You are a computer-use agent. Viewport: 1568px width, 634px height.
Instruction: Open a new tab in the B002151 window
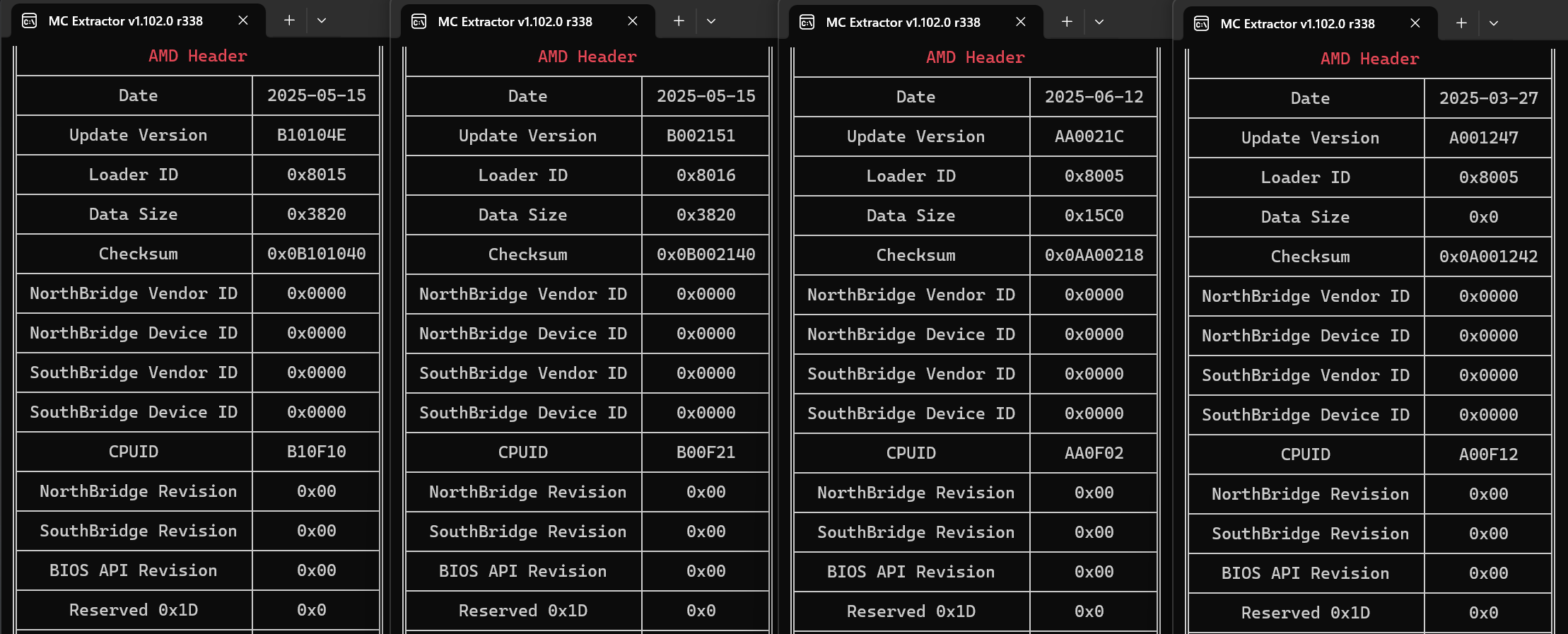[679, 21]
